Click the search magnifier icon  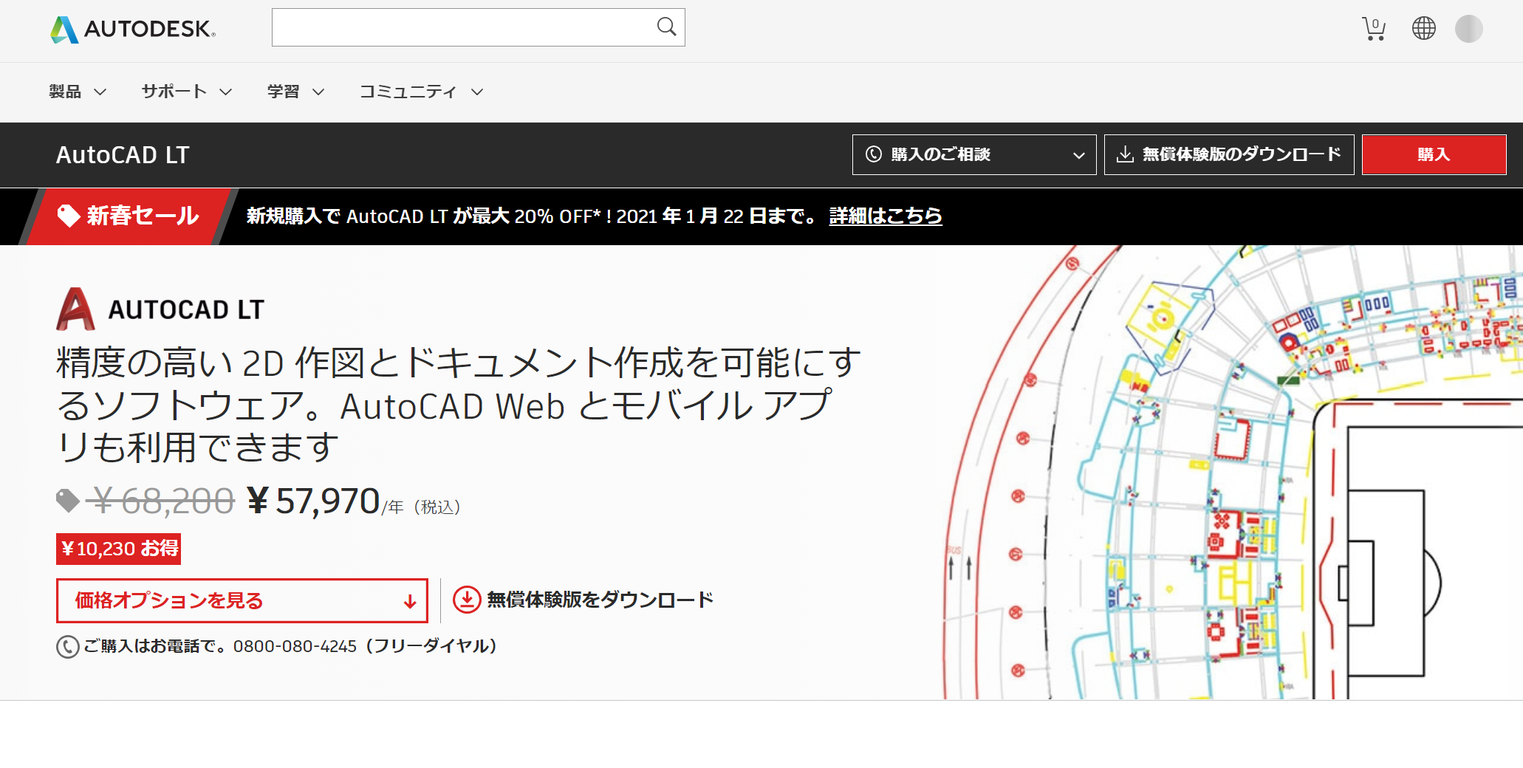(666, 27)
